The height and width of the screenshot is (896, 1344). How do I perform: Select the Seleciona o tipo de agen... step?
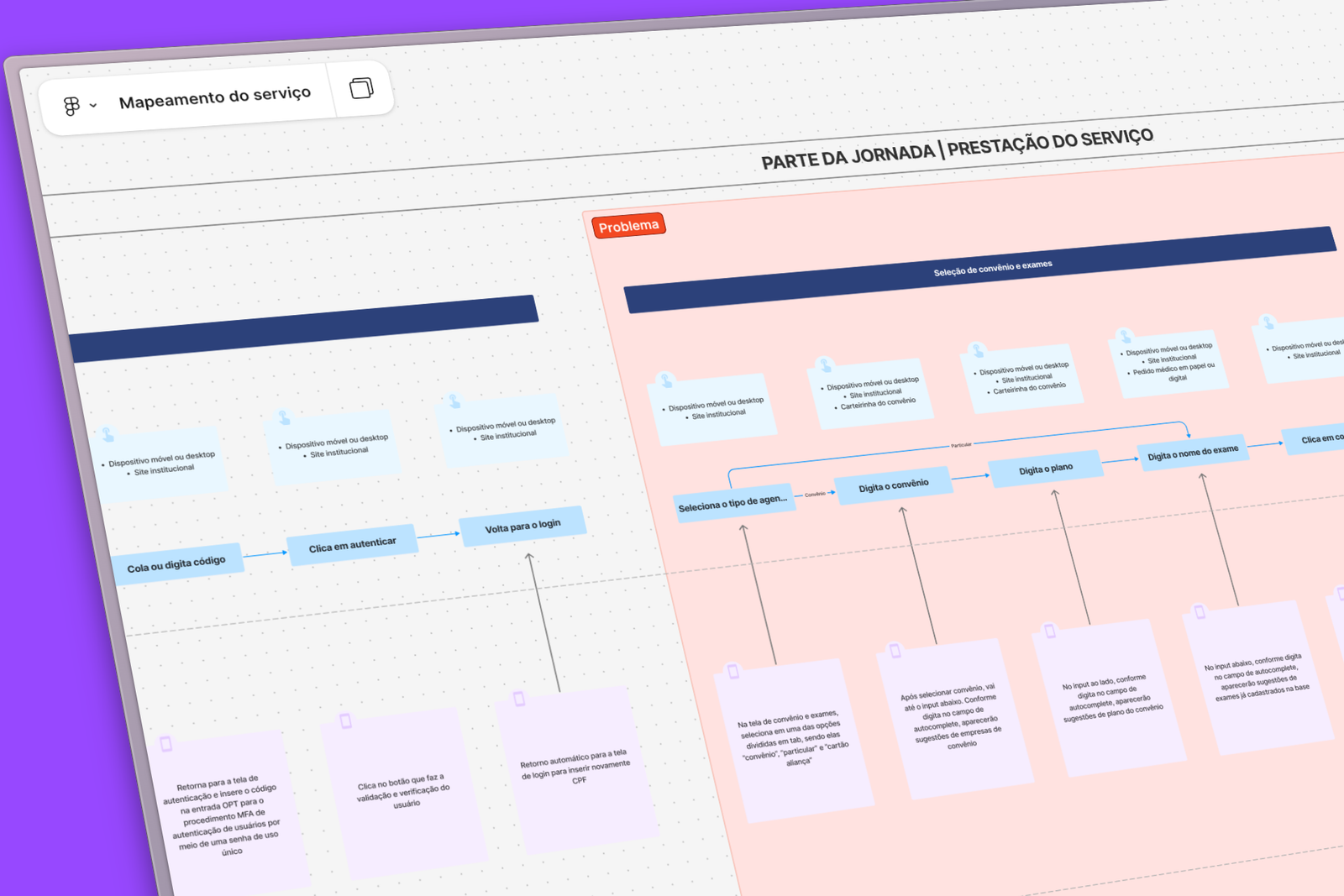pos(732,503)
